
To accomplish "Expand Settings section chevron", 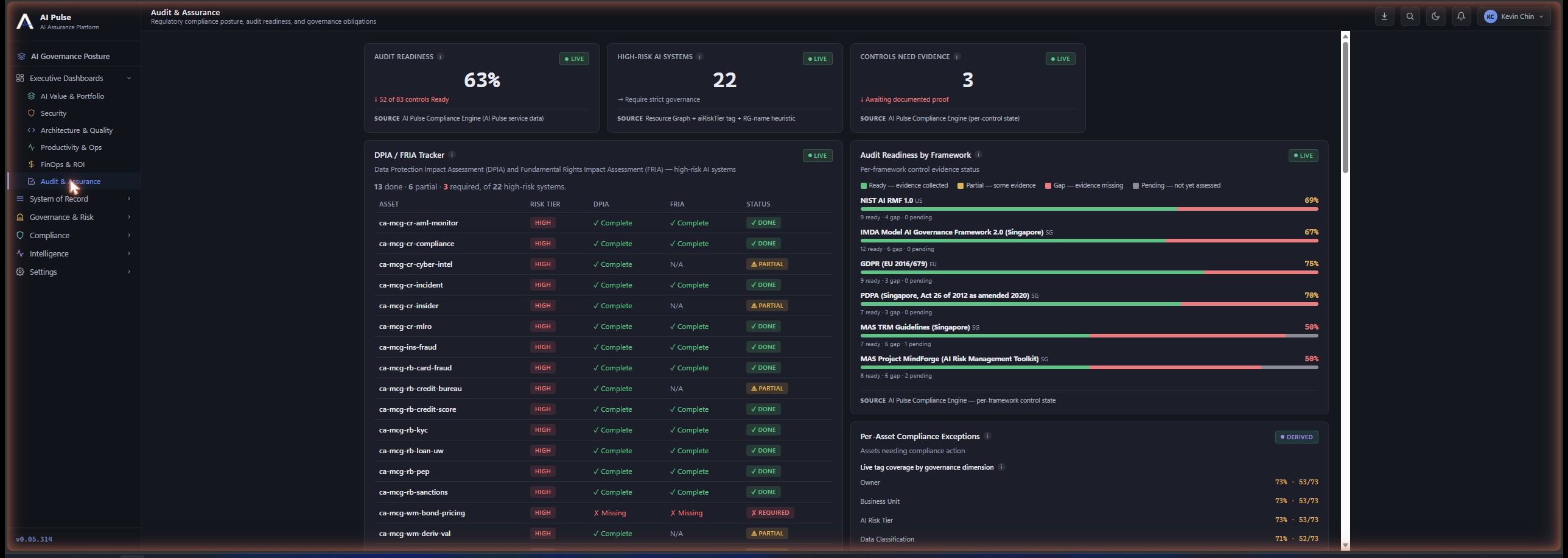I will [x=128, y=272].
